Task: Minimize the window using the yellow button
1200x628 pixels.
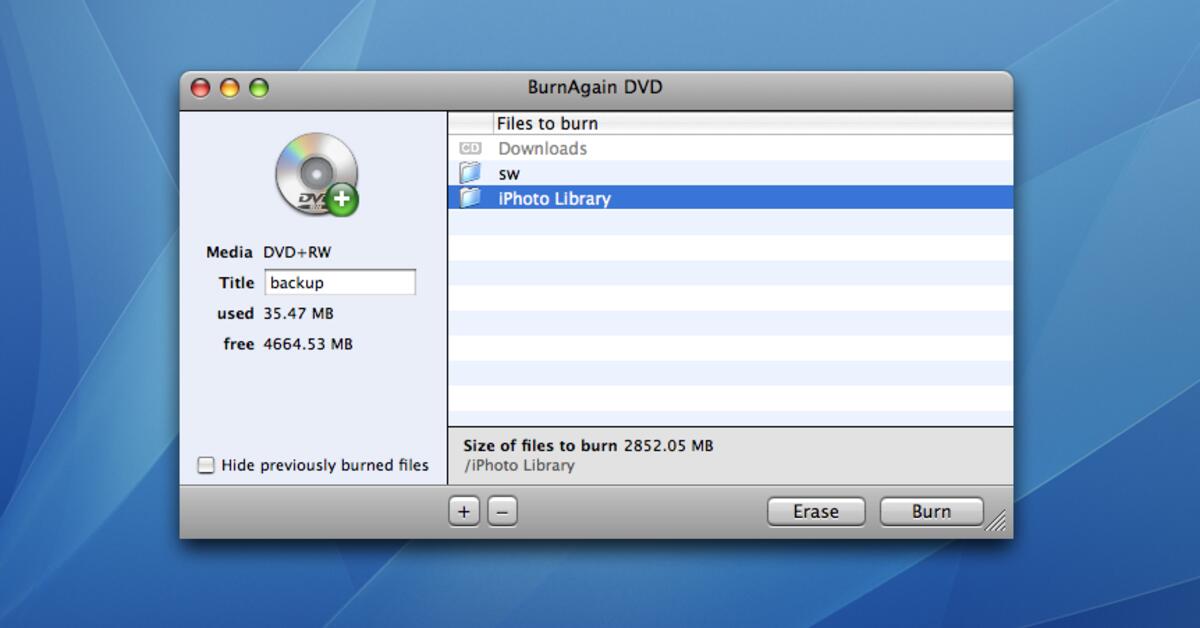Action: coord(230,88)
